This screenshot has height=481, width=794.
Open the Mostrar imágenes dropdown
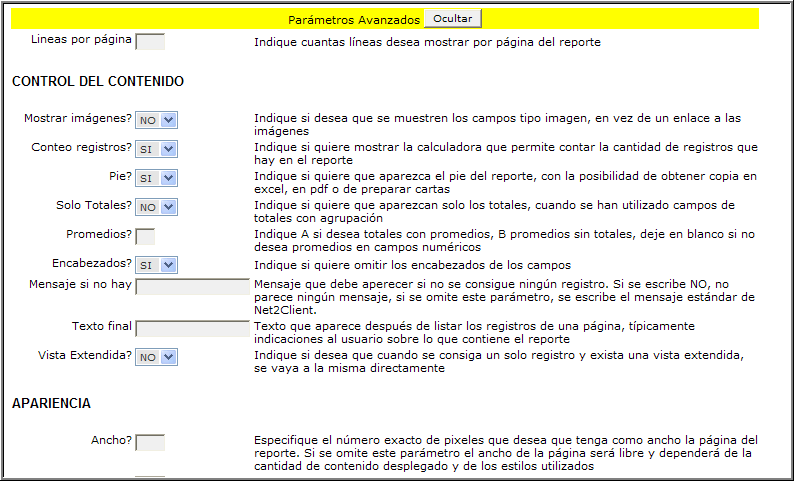(x=156, y=120)
